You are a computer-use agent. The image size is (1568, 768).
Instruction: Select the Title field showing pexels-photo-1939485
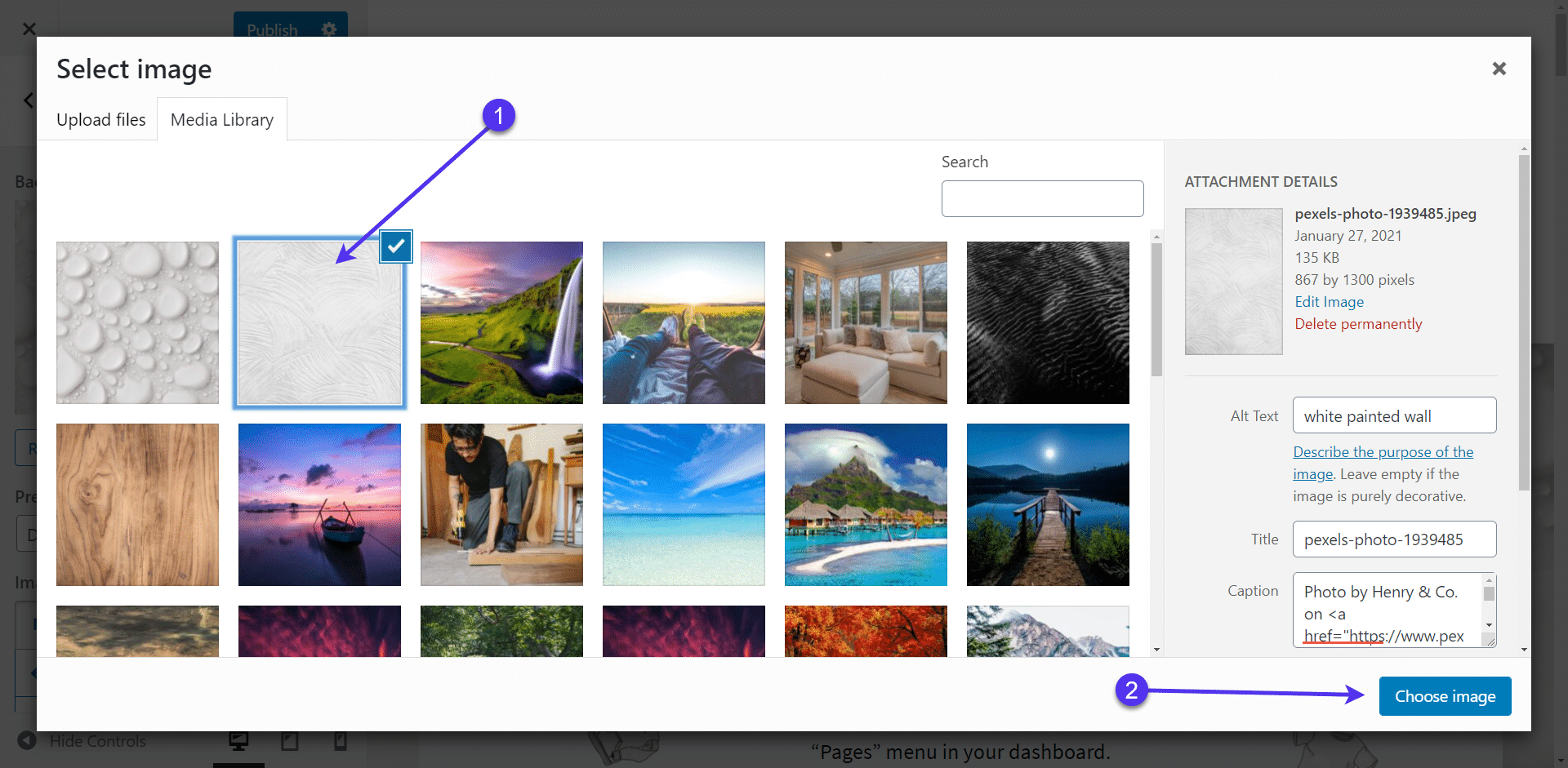point(1394,539)
